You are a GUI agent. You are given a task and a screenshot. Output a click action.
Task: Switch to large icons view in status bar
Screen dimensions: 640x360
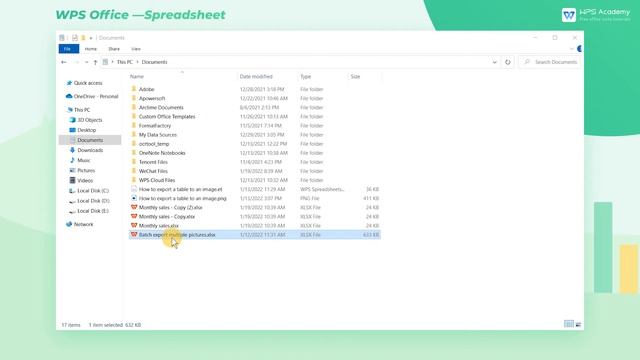coord(578,324)
